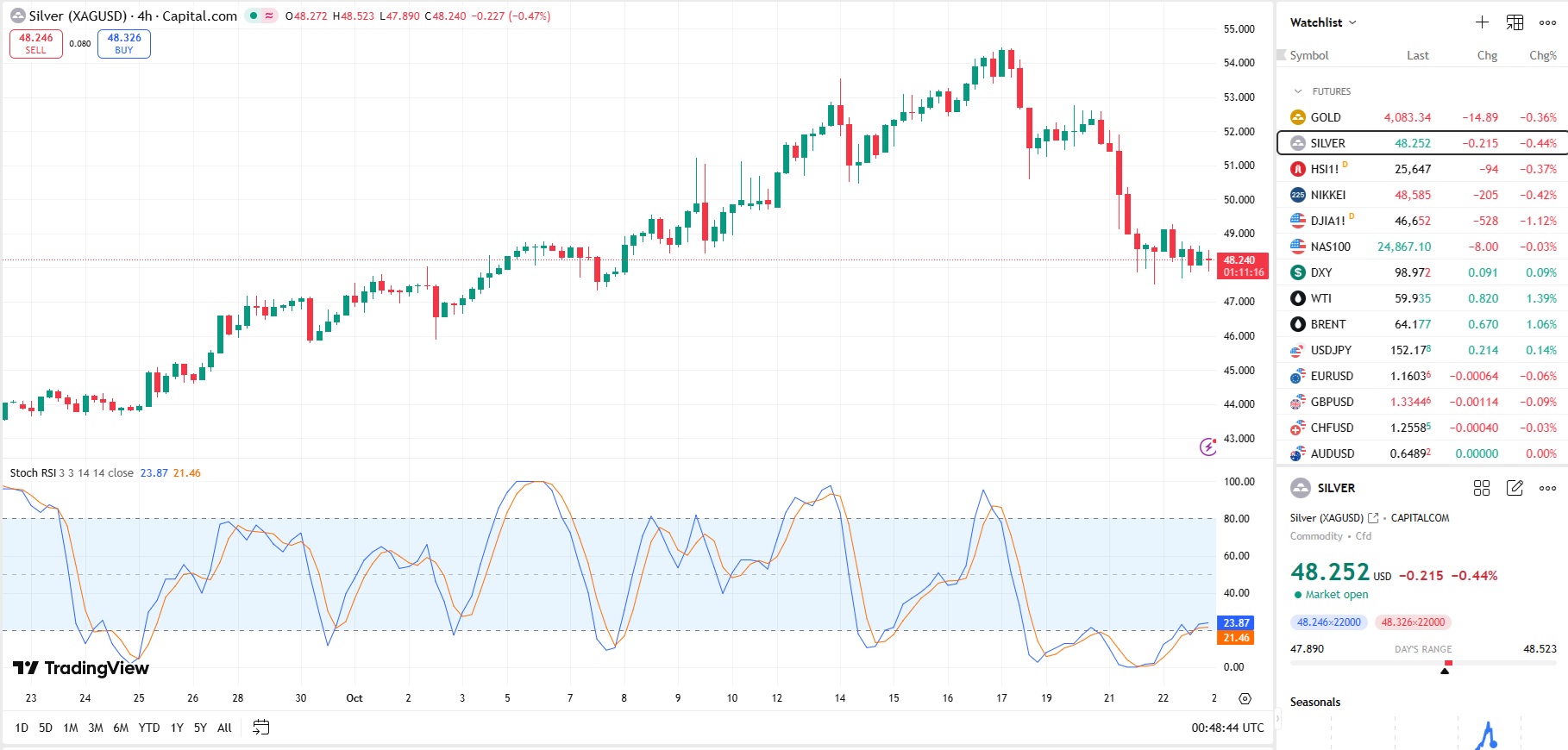Collapse the FUTURES section in watchlist
Viewport: 1568px width, 750px height.
point(1298,91)
